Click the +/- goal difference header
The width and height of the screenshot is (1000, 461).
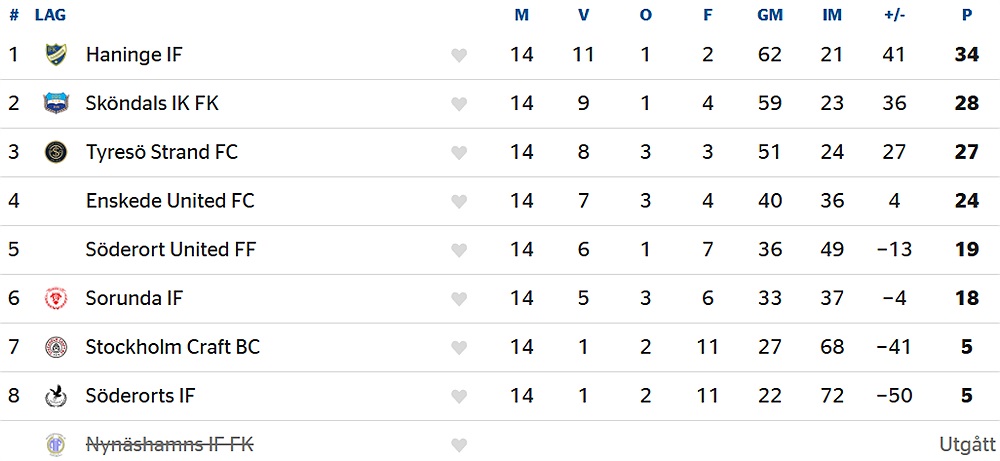[x=895, y=15]
